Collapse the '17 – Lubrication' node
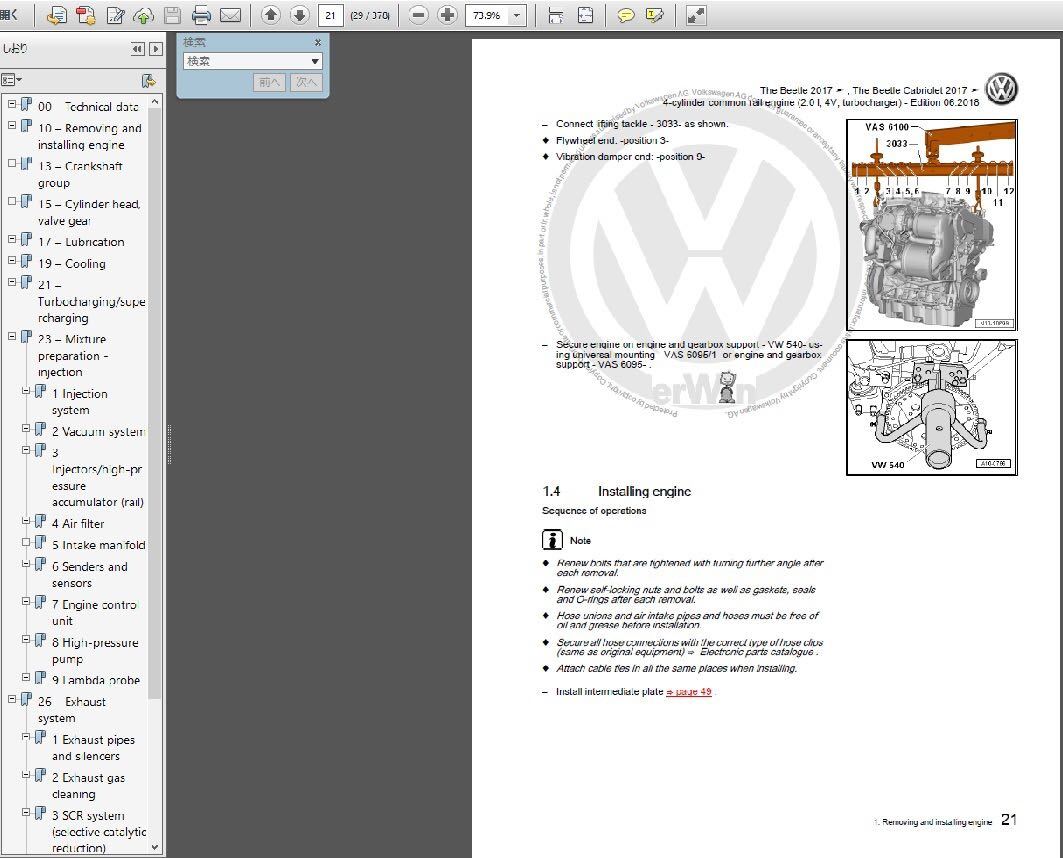The height and width of the screenshot is (858, 1063). [x=12, y=239]
